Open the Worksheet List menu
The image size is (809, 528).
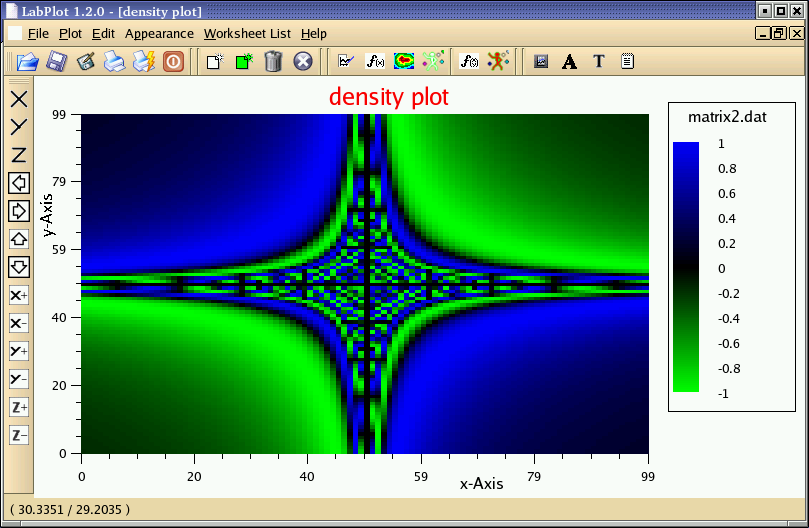247,34
